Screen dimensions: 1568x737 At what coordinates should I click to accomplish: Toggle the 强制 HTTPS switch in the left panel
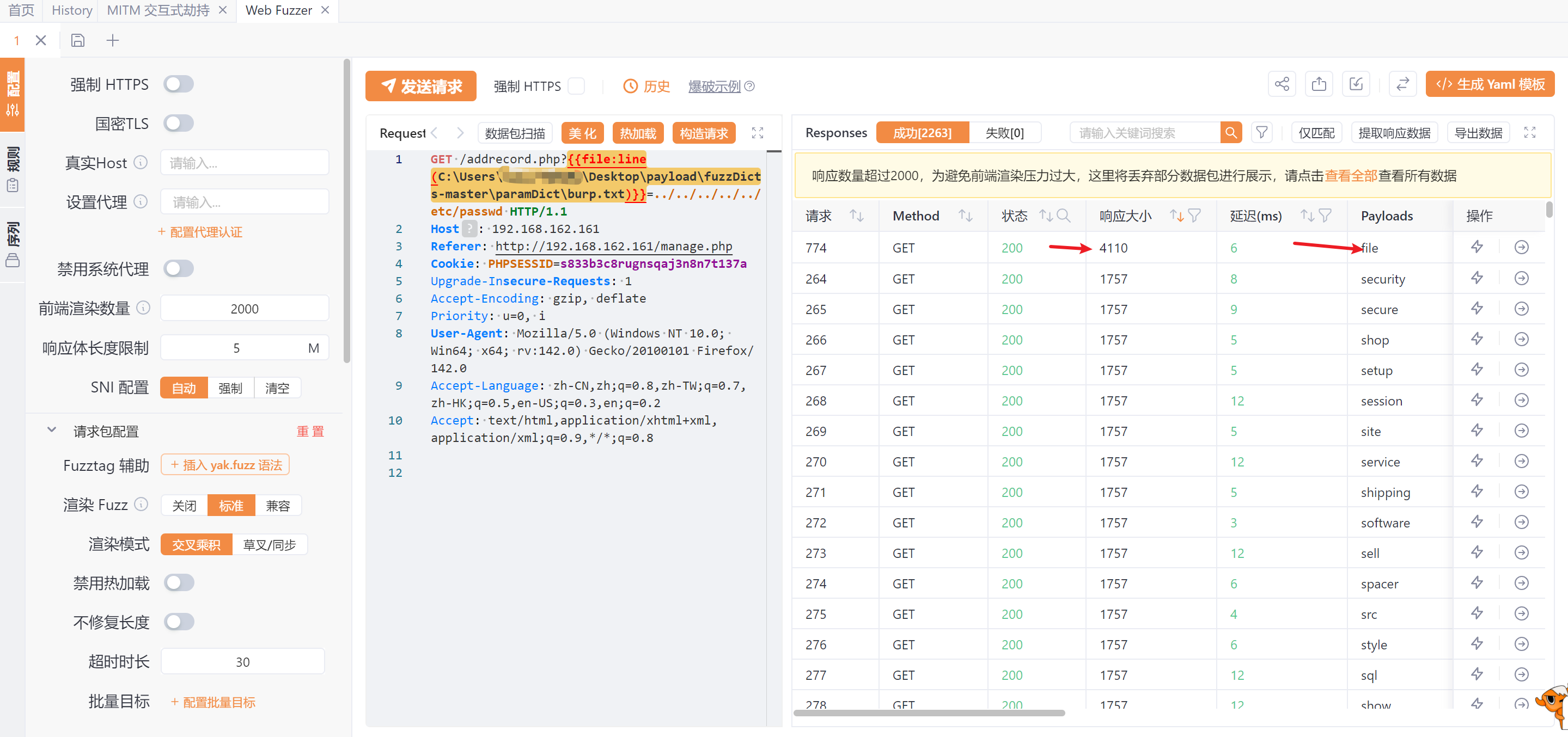178,84
